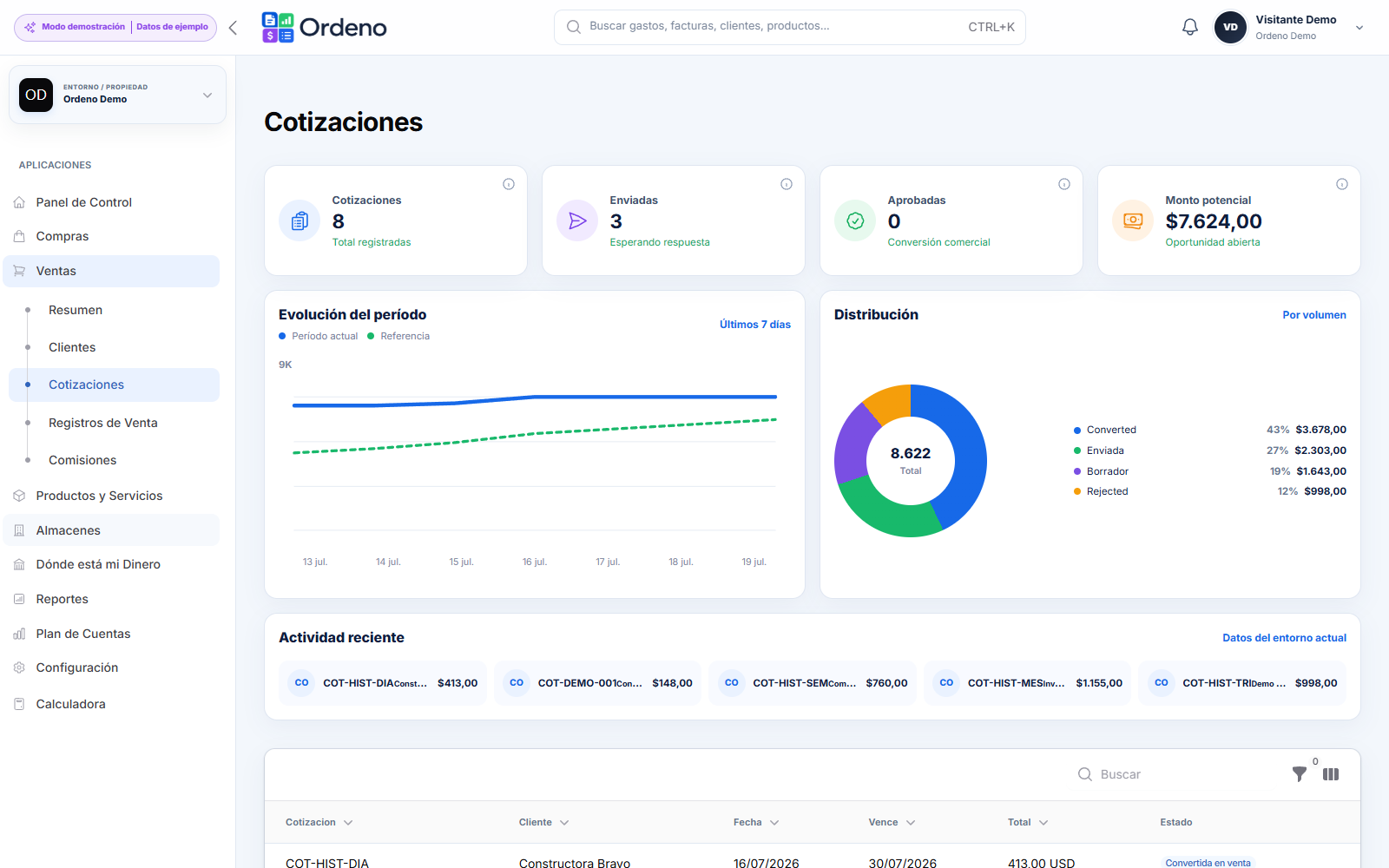Open the Visitante Demo user menu

(1288, 27)
